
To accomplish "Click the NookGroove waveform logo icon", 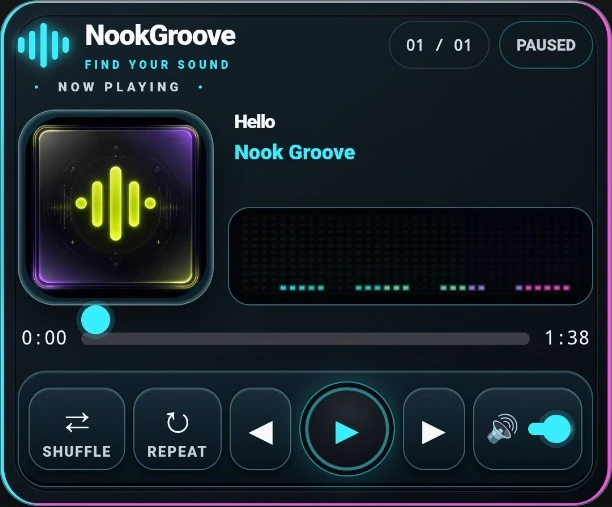I will [43, 44].
